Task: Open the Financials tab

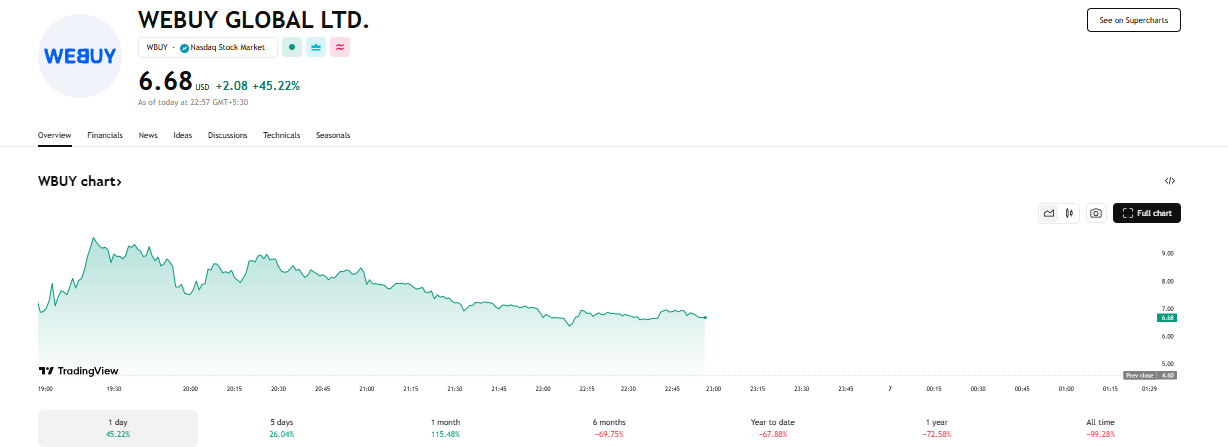Action: (x=105, y=135)
